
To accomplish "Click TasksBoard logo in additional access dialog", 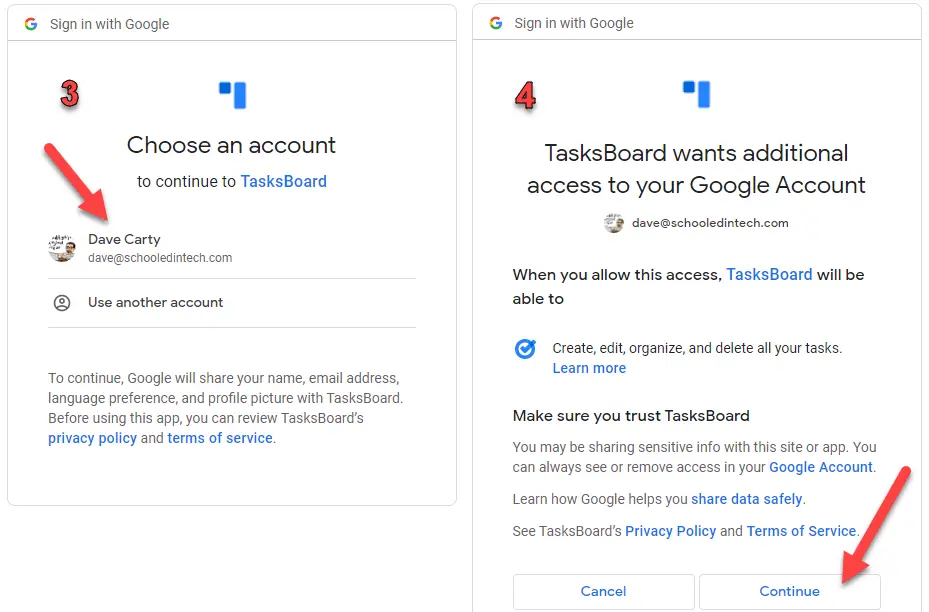I will [x=696, y=94].
